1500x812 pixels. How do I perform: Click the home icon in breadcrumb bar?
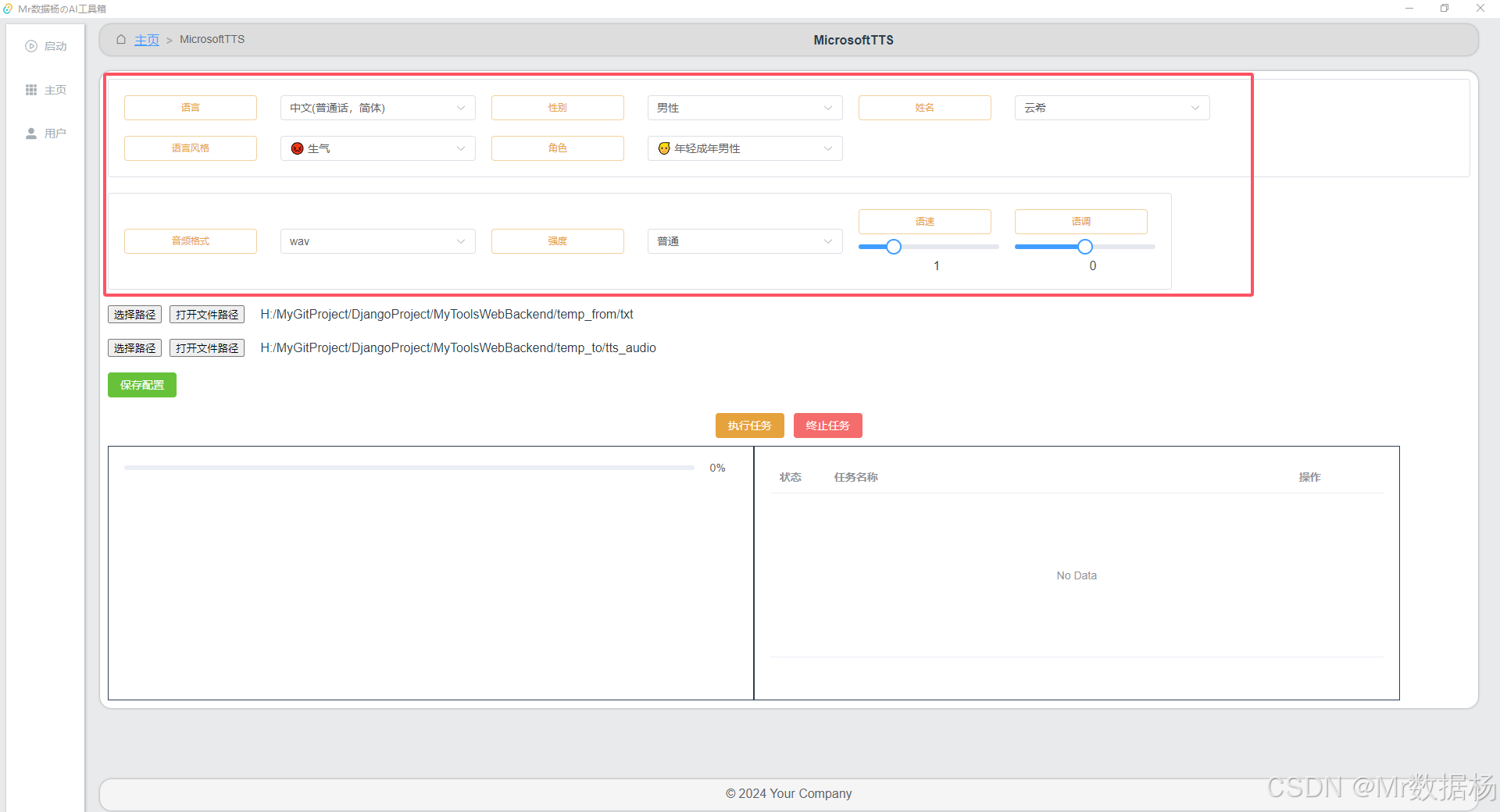coord(121,39)
